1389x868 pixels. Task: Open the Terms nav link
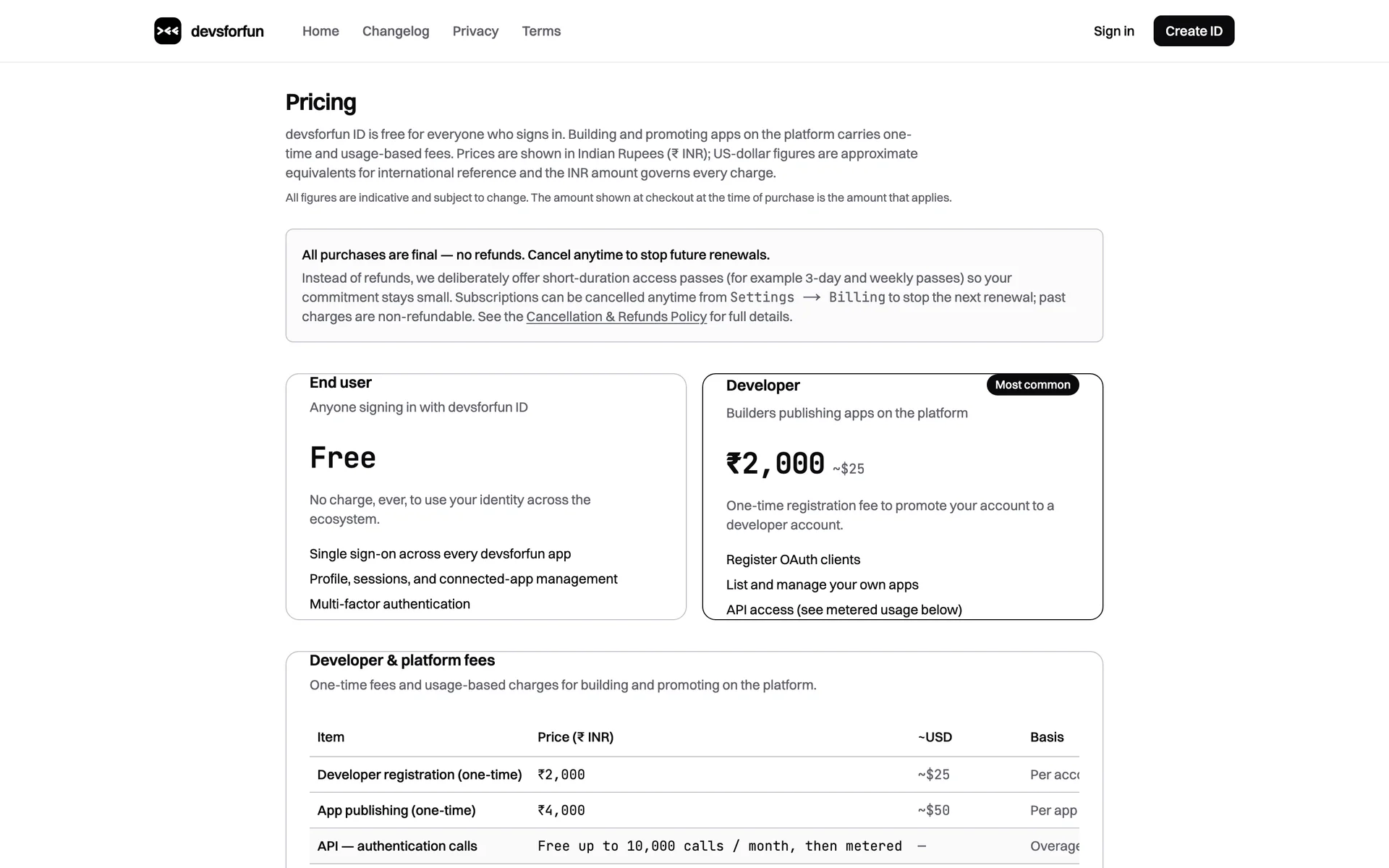tap(541, 31)
